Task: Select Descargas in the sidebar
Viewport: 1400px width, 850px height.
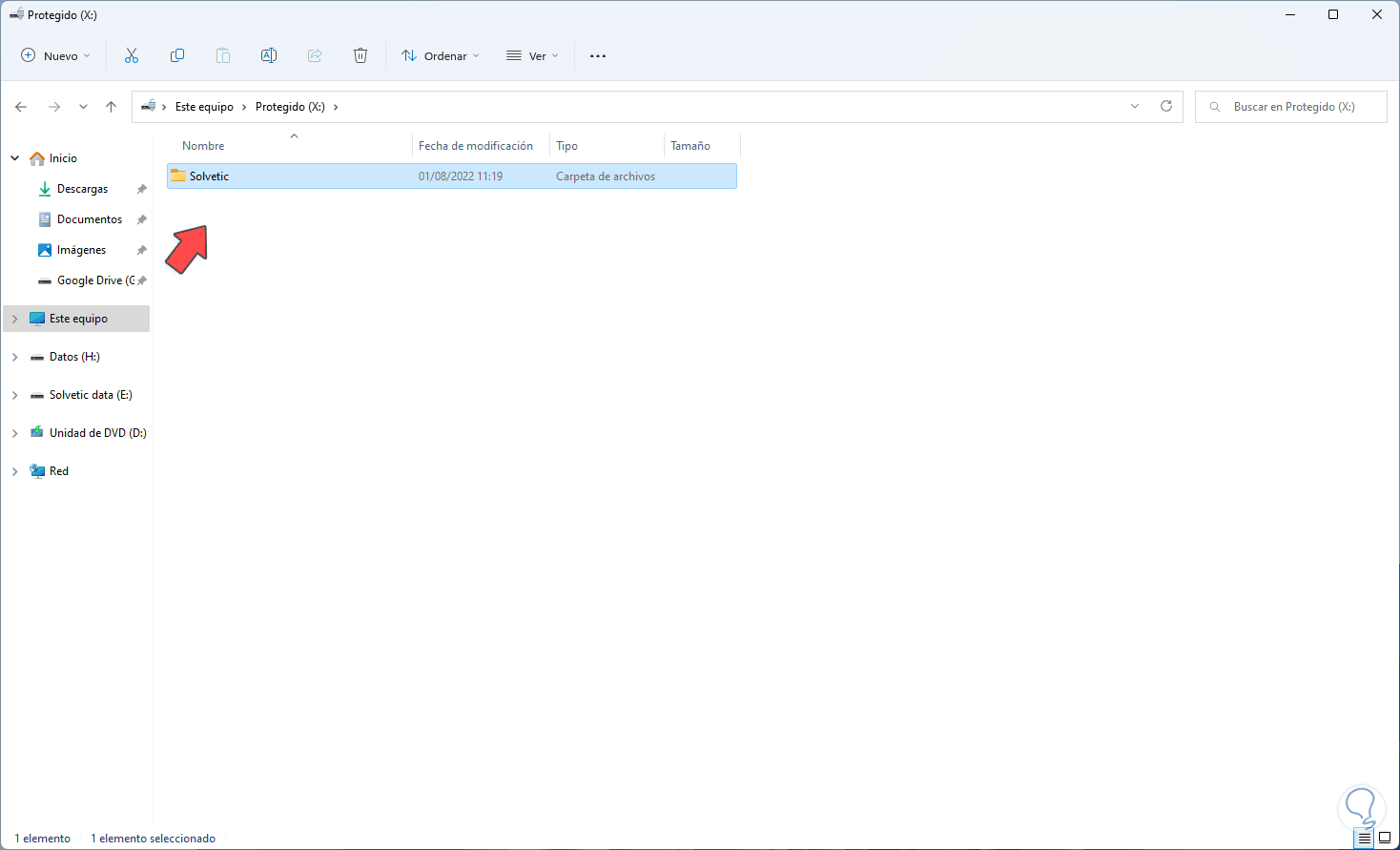Action: (x=83, y=189)
